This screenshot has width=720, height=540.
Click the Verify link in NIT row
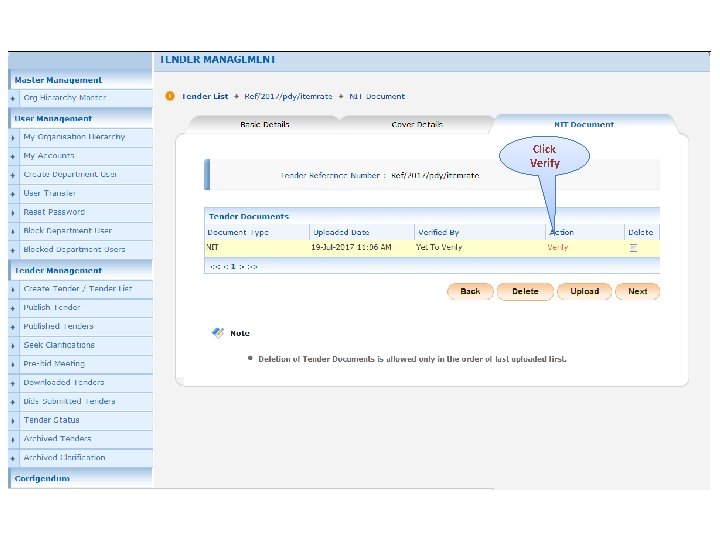pyautogui.click(x=557, y=248)
